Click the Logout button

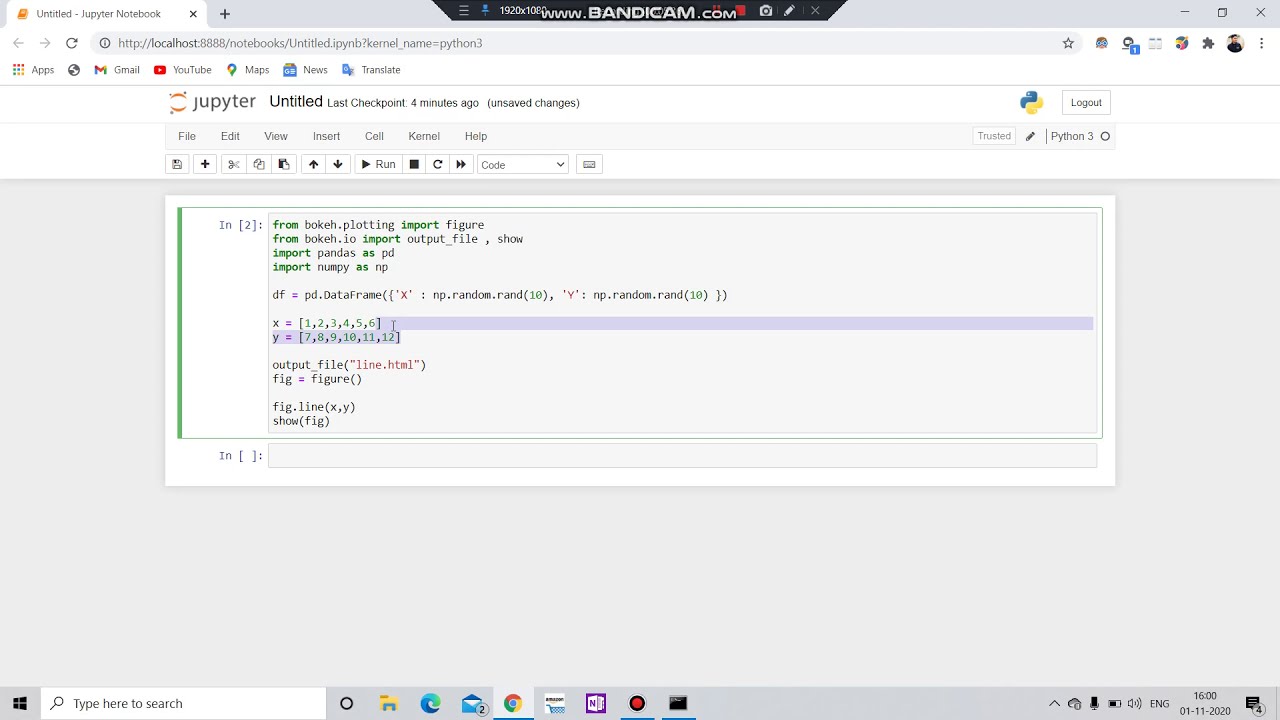1086,103
